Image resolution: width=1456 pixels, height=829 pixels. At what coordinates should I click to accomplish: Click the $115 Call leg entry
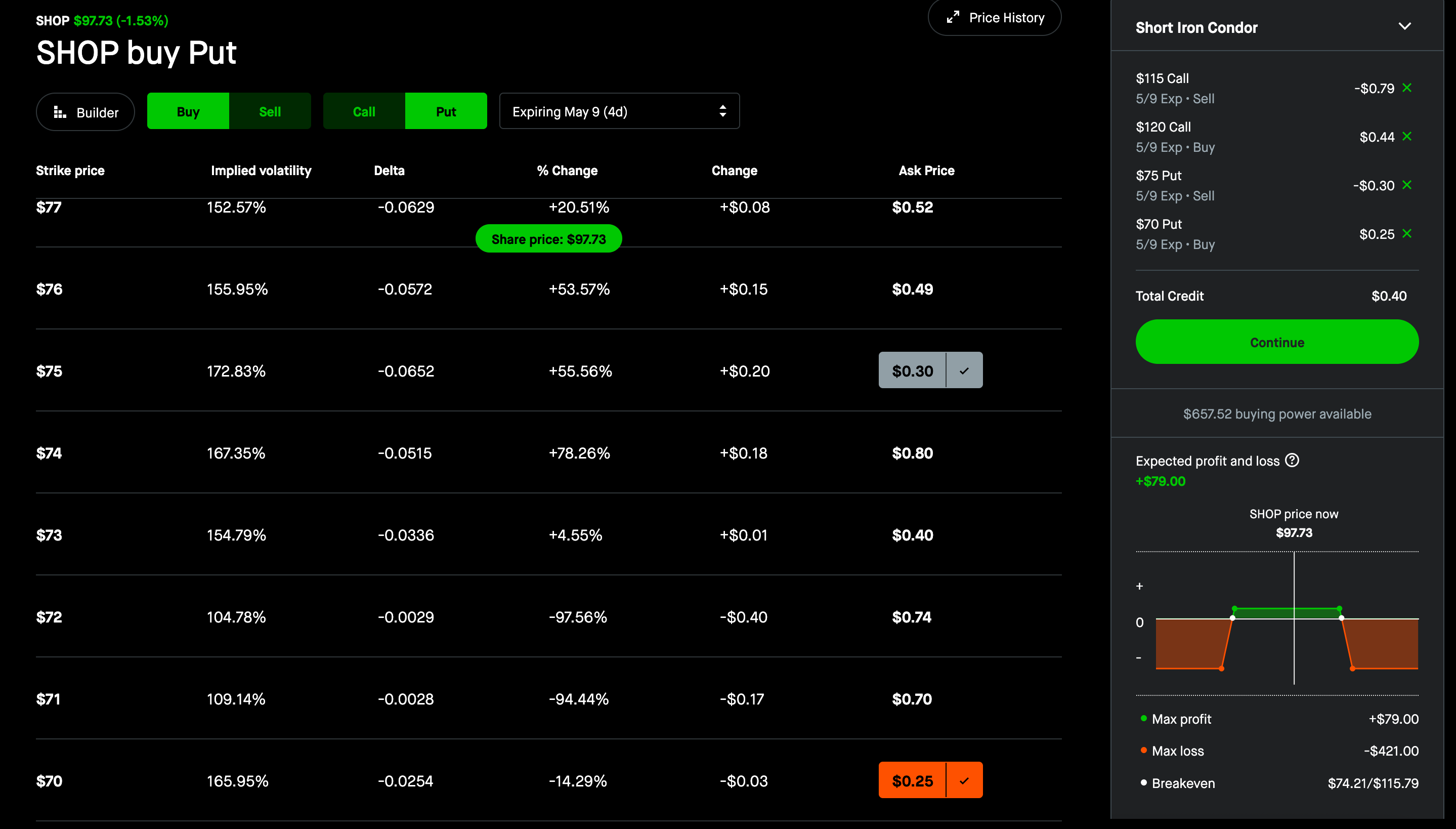tap(1277, 88)
